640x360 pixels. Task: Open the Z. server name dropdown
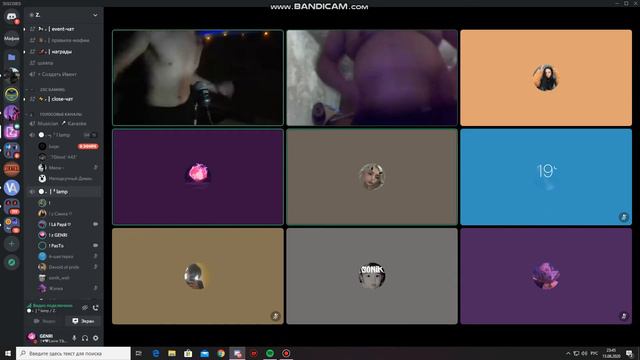coord(64,15)
